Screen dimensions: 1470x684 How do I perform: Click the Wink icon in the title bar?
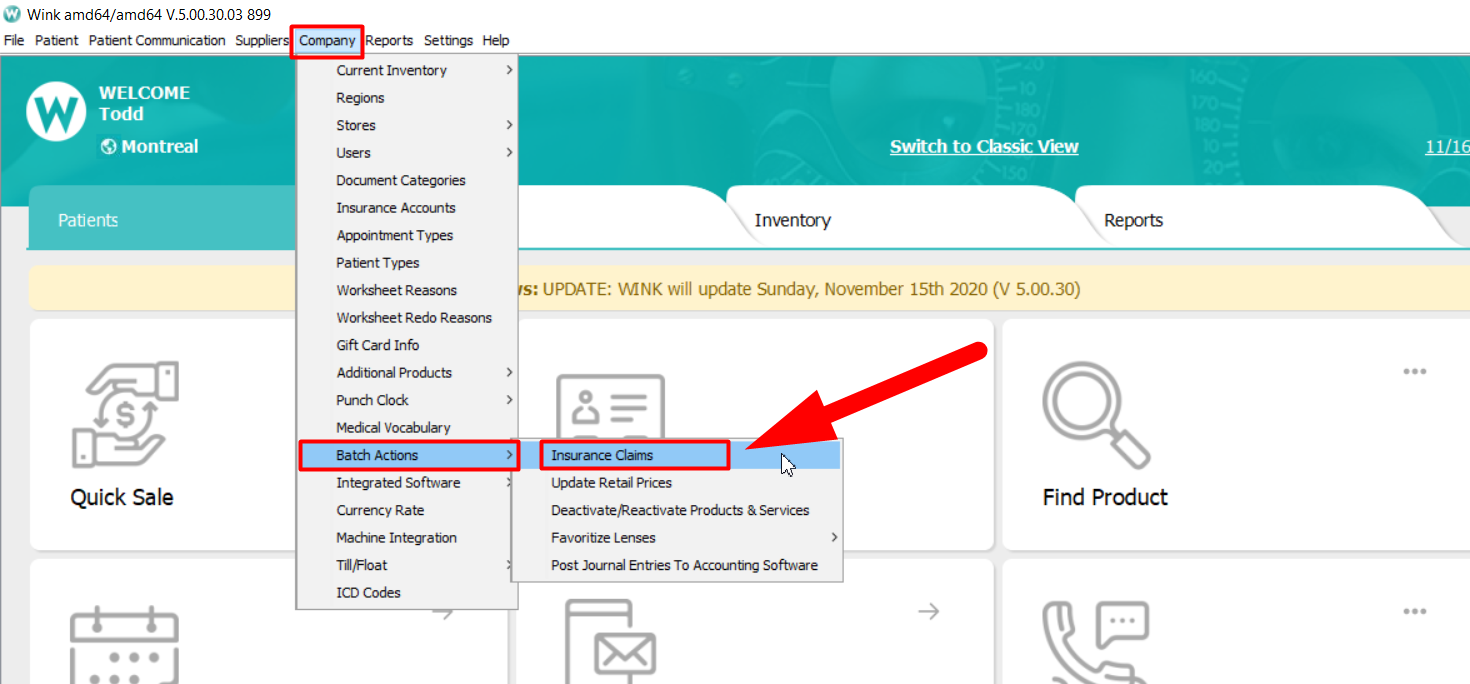point(10,15)
